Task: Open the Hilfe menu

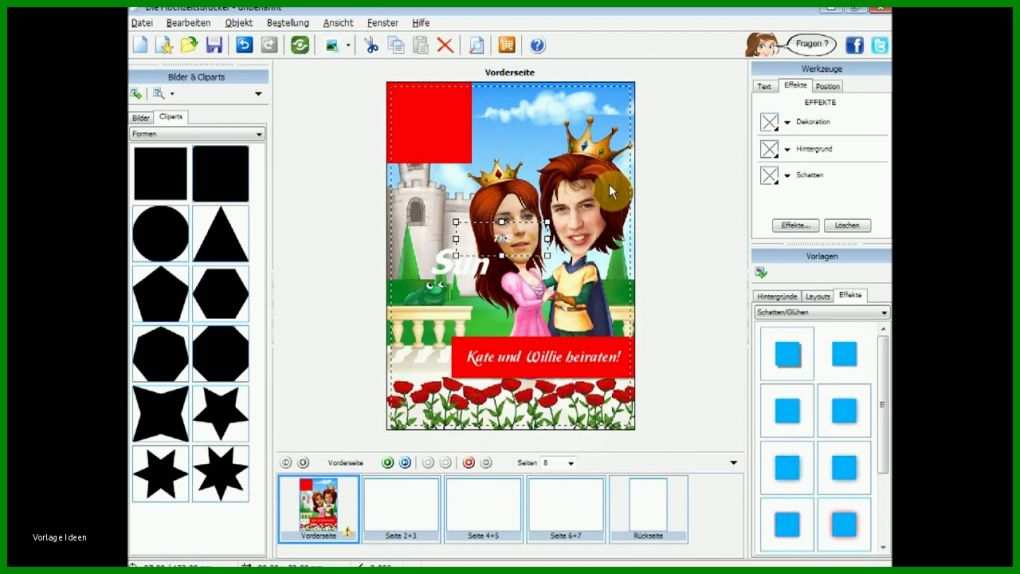Action: tap(421, 23)
